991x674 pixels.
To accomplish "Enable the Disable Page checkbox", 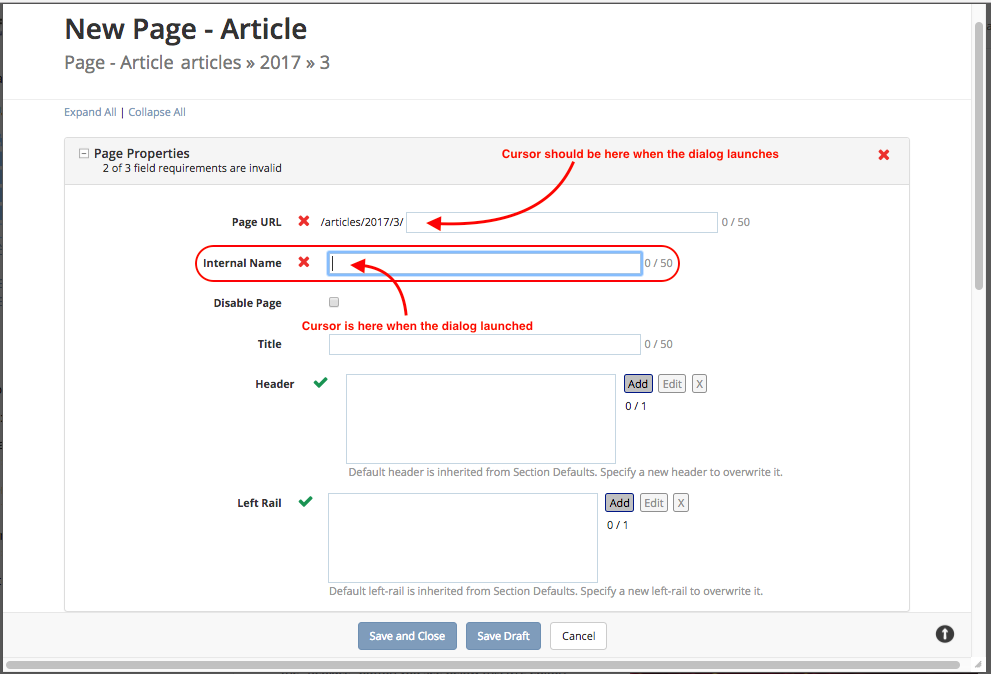I will pos(333,301).
